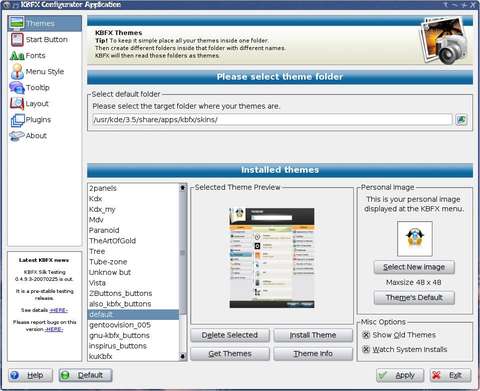Open the Start Button icon section
The height and width of the screenshot is (391, 480).
[x=17, y=39]
